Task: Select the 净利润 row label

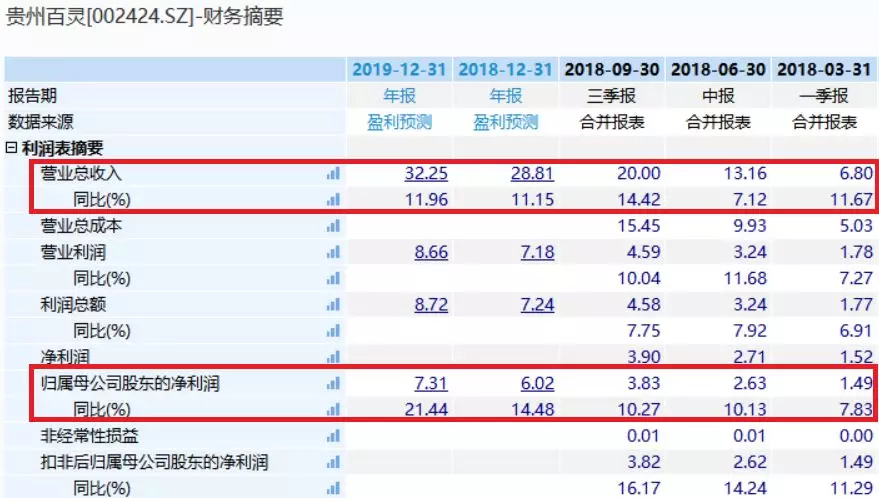Action: 64,357
